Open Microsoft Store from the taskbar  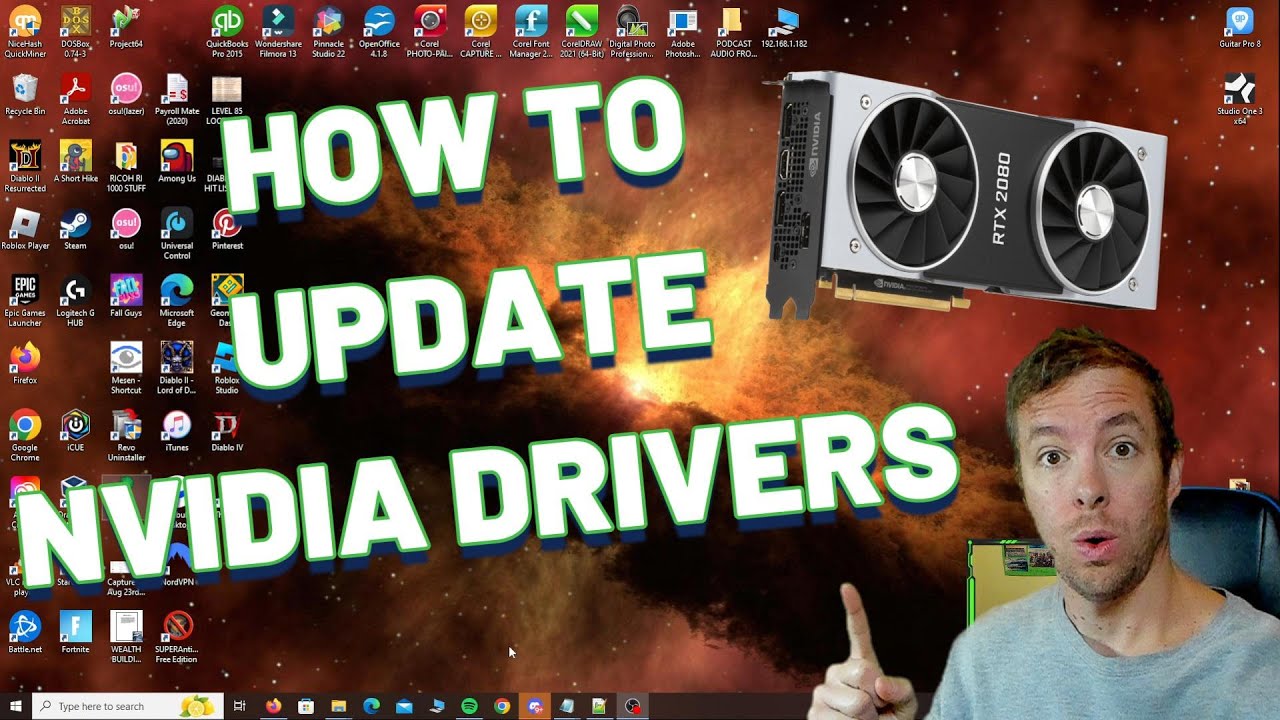[x=306, y=706]
